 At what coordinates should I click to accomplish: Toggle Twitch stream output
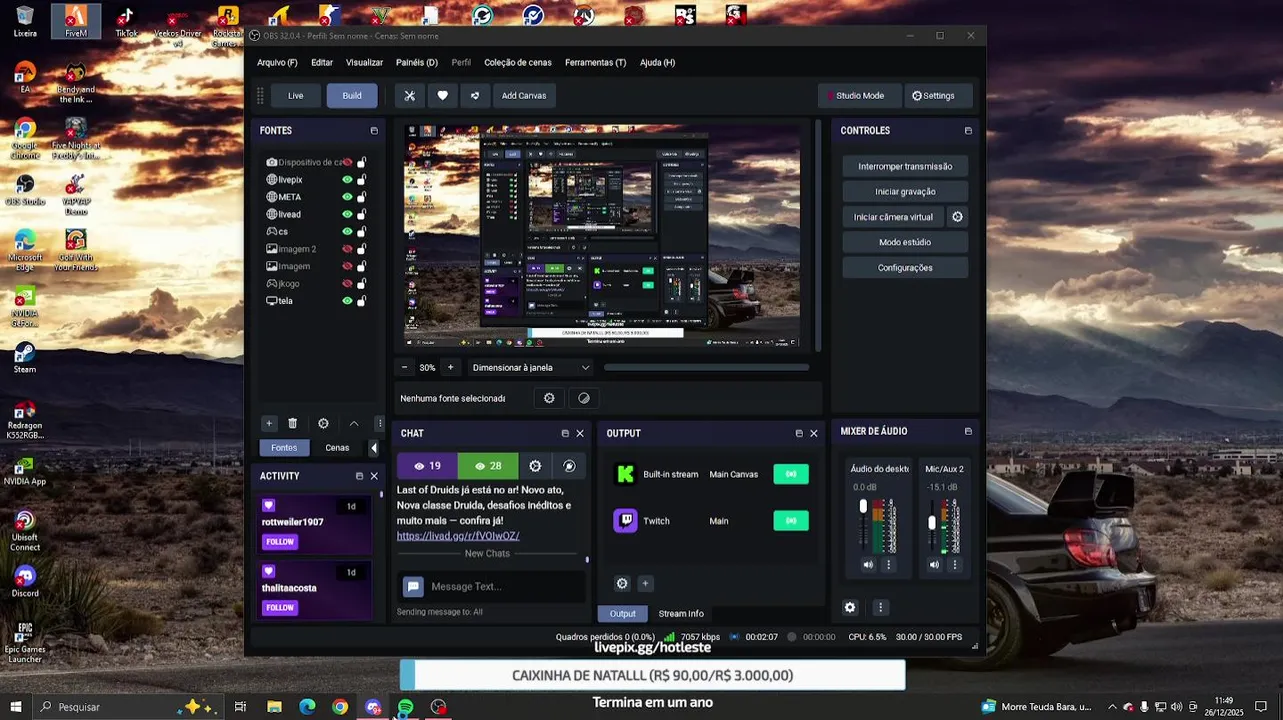pos(791,521)
